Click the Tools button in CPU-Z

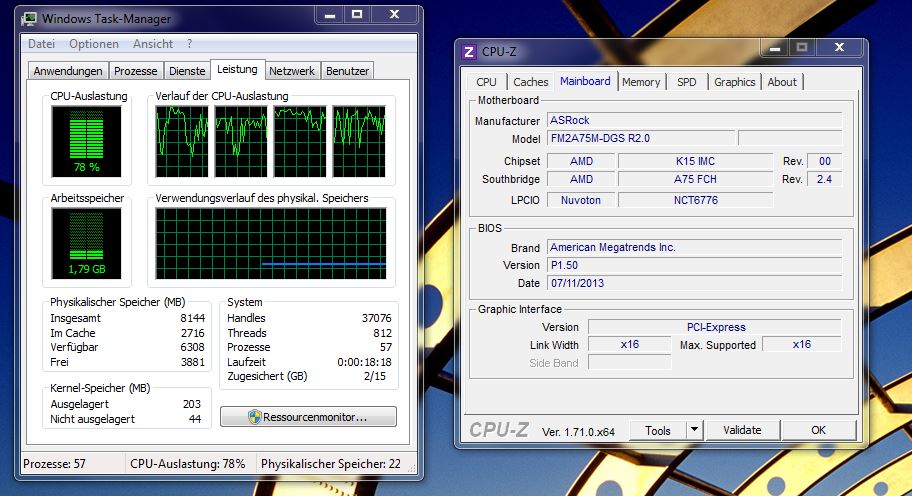coord(658,430)
